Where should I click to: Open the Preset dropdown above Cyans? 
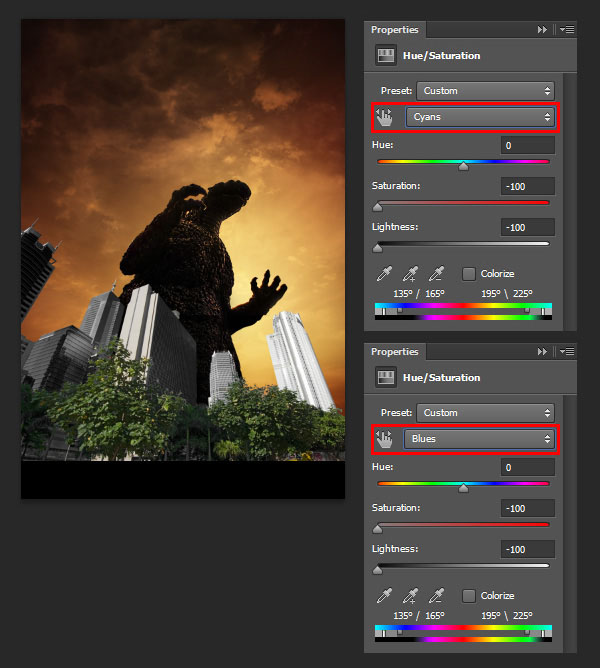click(x=485, y=91)
